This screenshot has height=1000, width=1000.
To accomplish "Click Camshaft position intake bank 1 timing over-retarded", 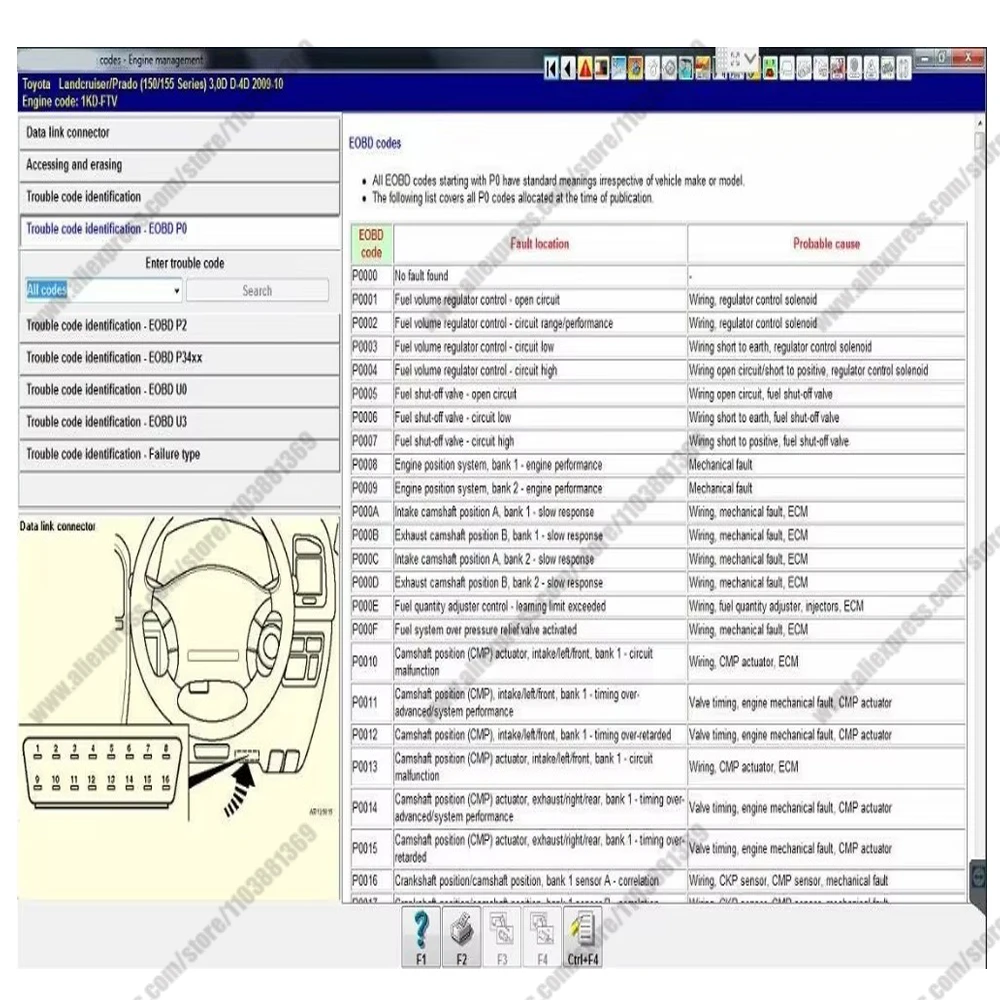I will [x=540, y=735].
